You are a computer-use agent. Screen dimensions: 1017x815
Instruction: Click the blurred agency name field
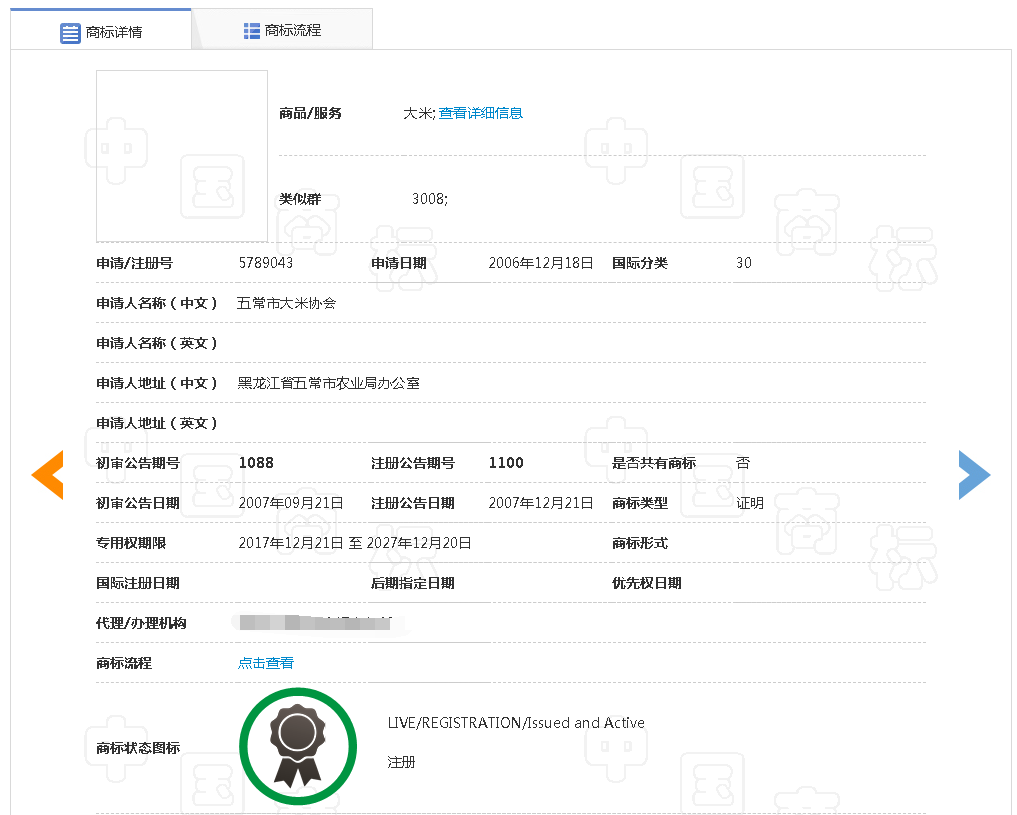pyautogui.click(x=315, y=623)
